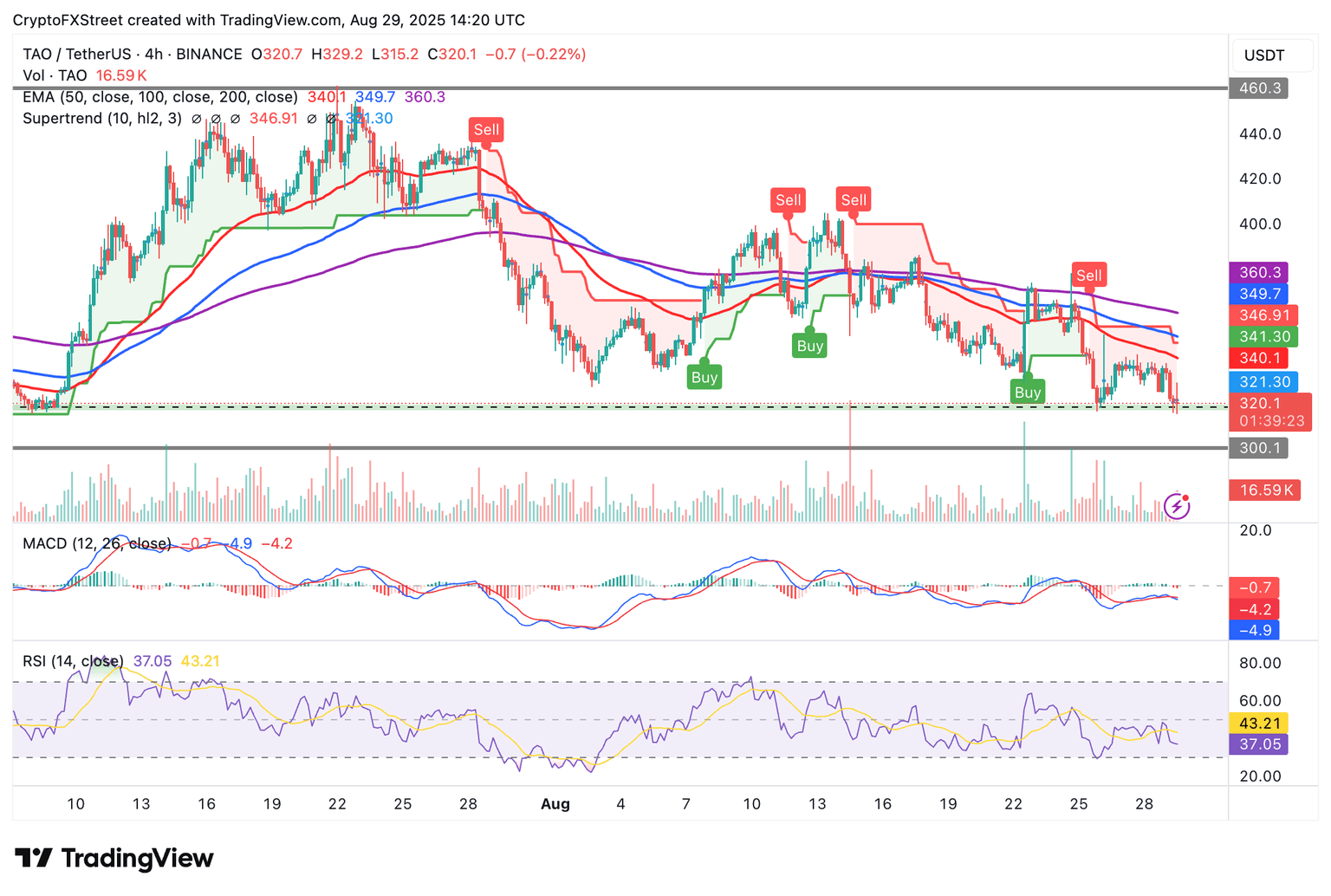Click the Sell signal marker near August 25
This screenshot has width=1331, height=896.
point(1088,276)
